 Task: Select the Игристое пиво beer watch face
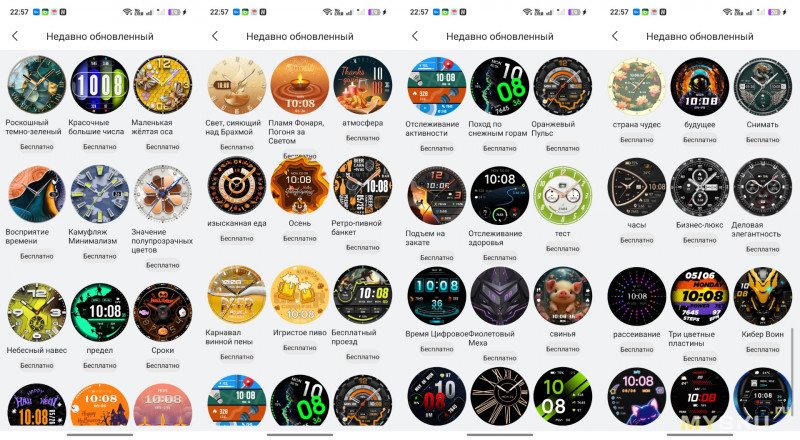[299, 295]
